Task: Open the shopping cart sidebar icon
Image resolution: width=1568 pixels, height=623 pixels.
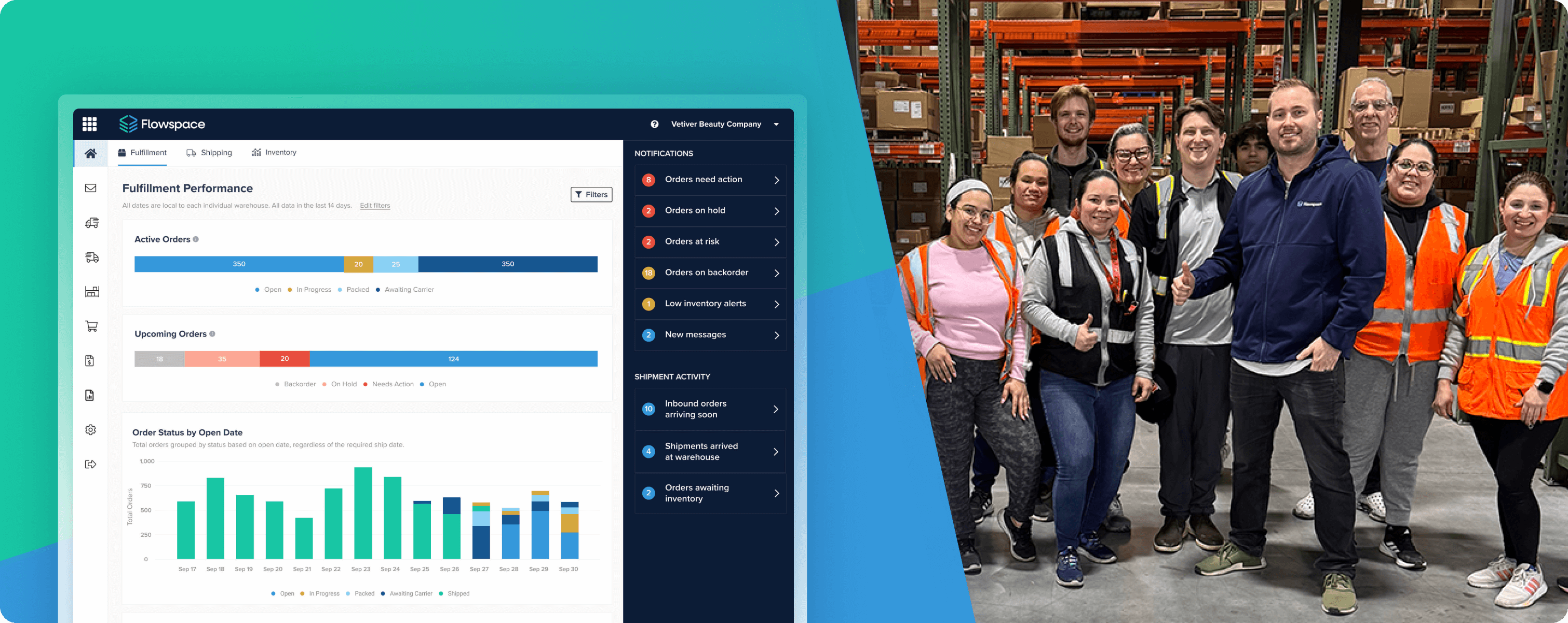Action: [x=91, y=326]
